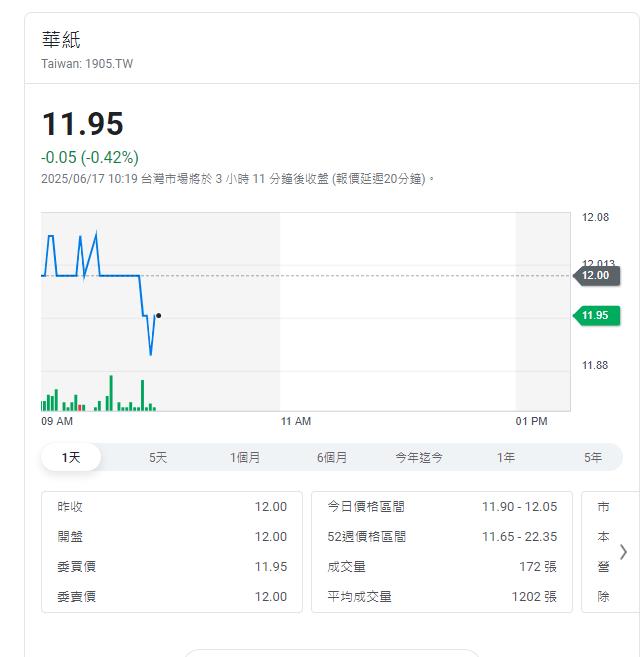
Task: Click the tallest green volume bar in chart
Action: point(111,393)
